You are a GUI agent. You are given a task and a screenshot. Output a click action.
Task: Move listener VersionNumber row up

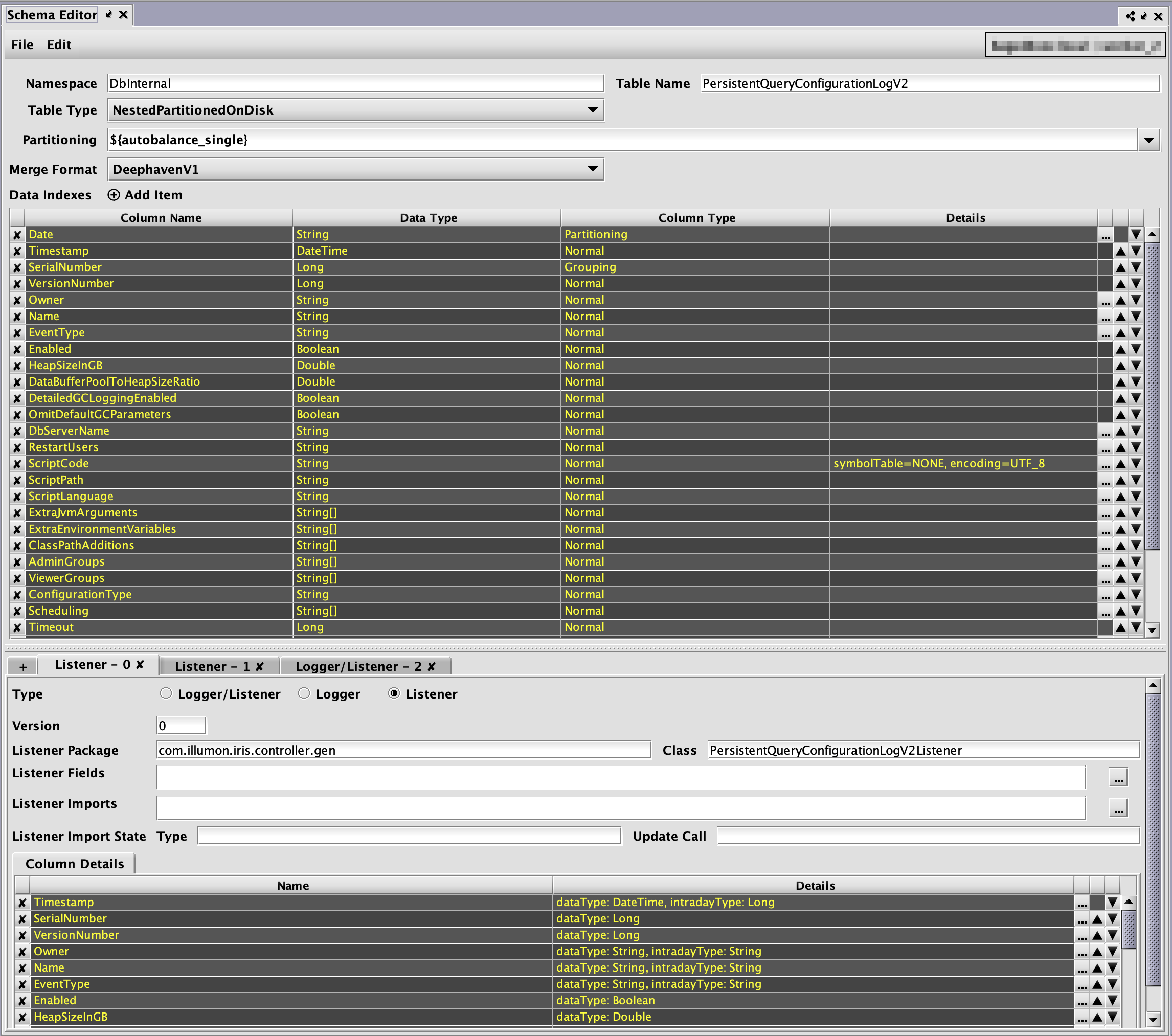tap(1097, 935)
